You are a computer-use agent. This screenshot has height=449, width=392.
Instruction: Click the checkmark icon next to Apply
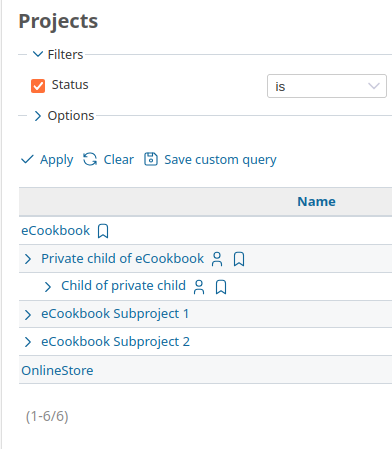click(x=27, y=159)
